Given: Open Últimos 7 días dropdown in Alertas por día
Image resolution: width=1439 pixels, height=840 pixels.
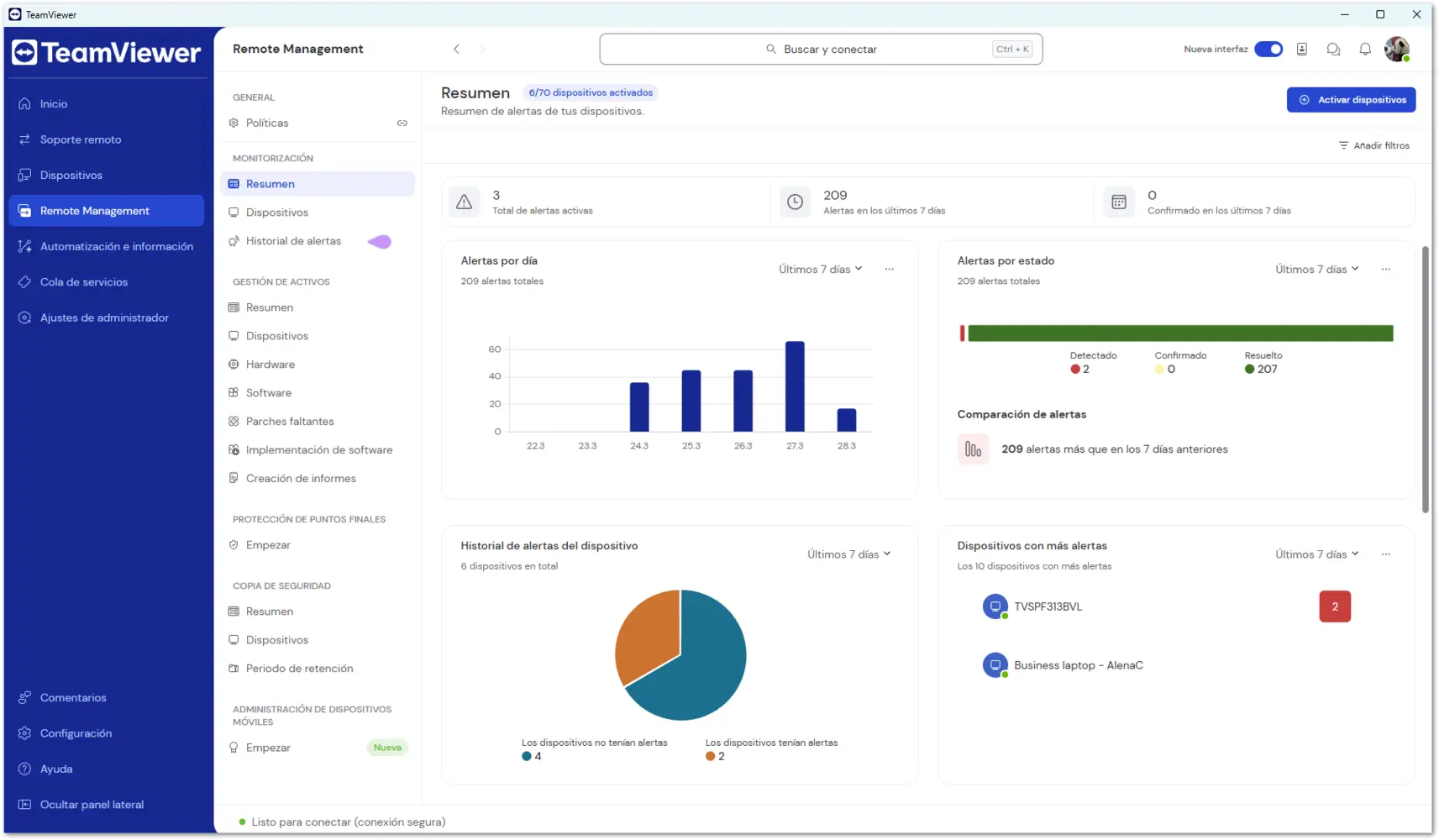Looking at the screenshot, I should click(821, 270).
